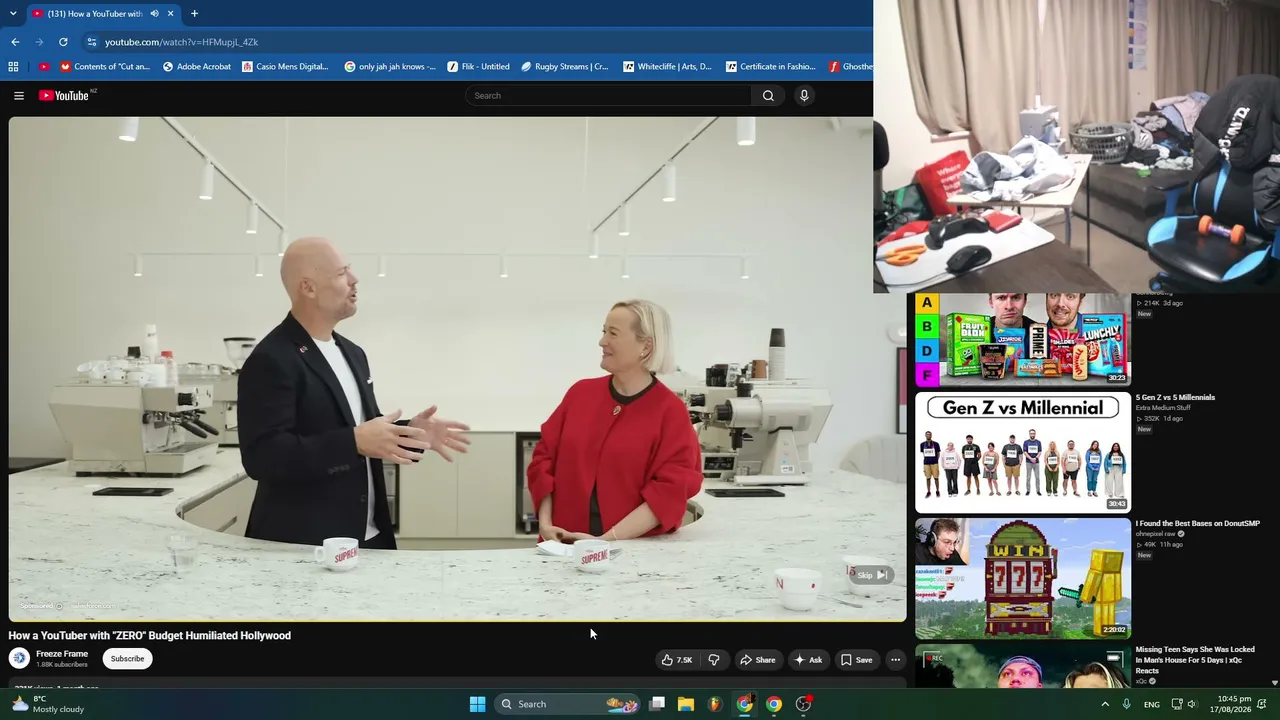Share the video
The image size is (1280, 720).
[757, 660]
